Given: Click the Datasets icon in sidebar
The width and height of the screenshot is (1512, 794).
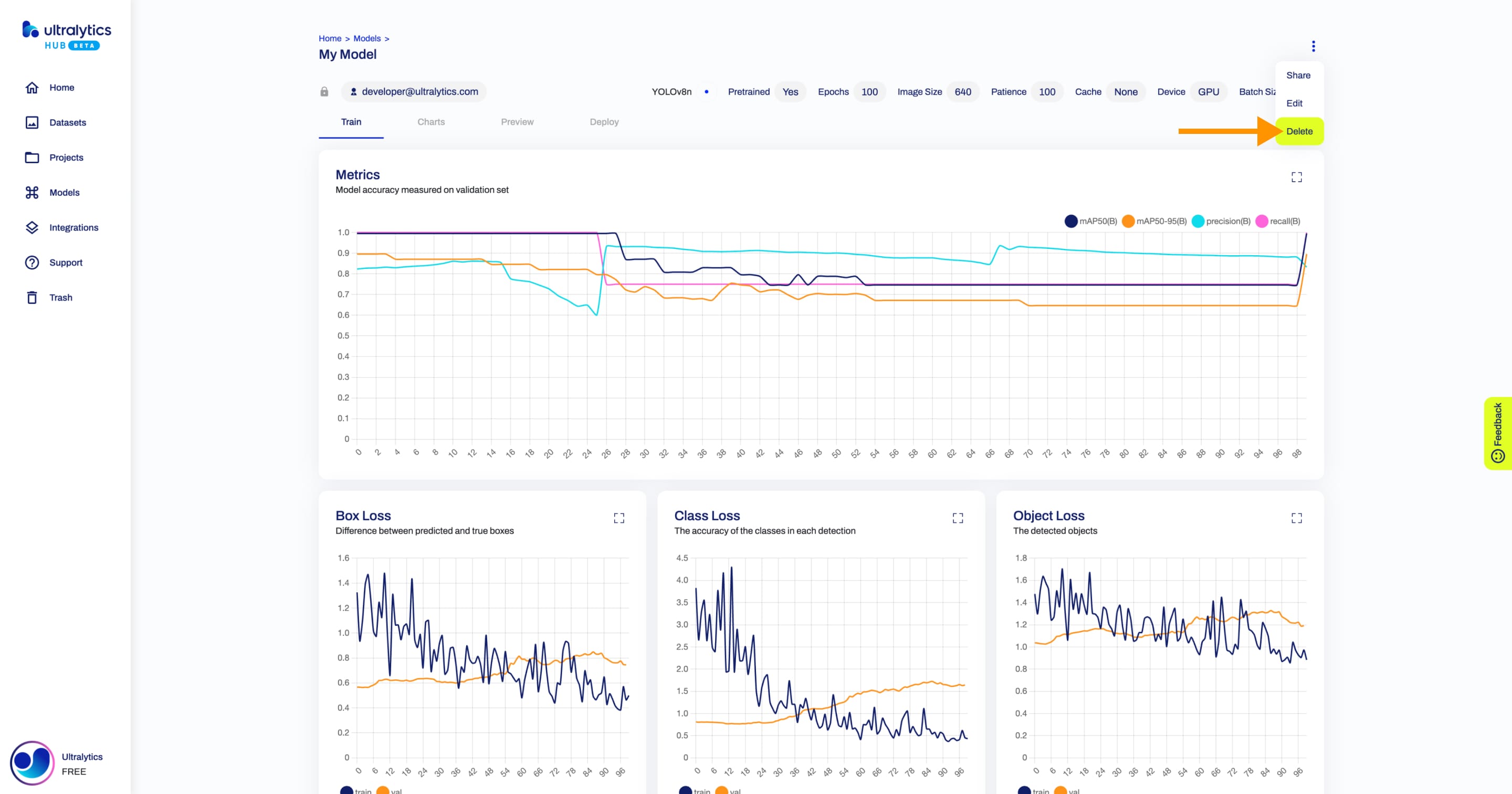Looking at the screenshot, I should [32, 122].
